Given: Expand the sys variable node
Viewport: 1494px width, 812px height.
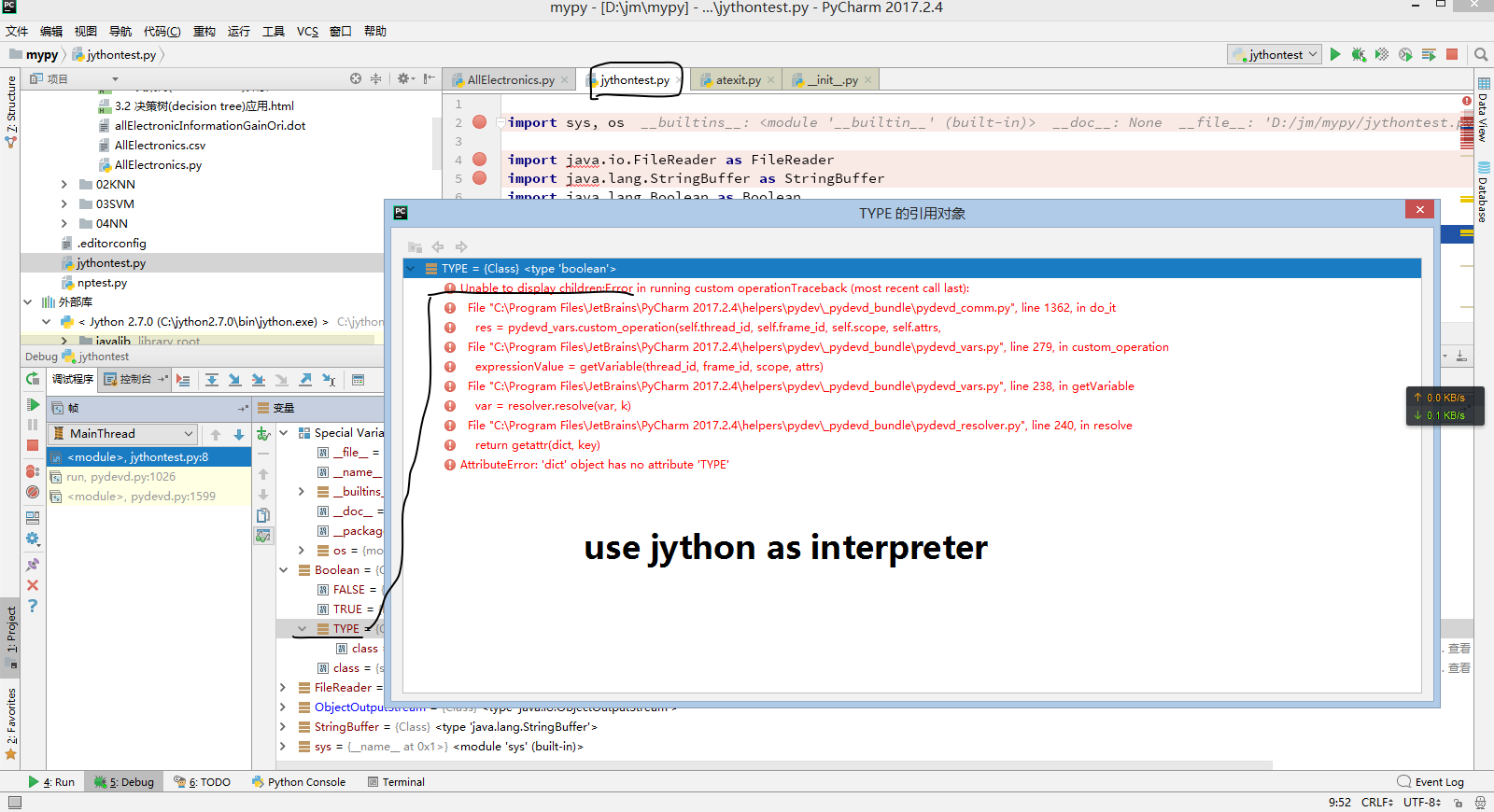Looking at the screenshot, I should [283, 747].
